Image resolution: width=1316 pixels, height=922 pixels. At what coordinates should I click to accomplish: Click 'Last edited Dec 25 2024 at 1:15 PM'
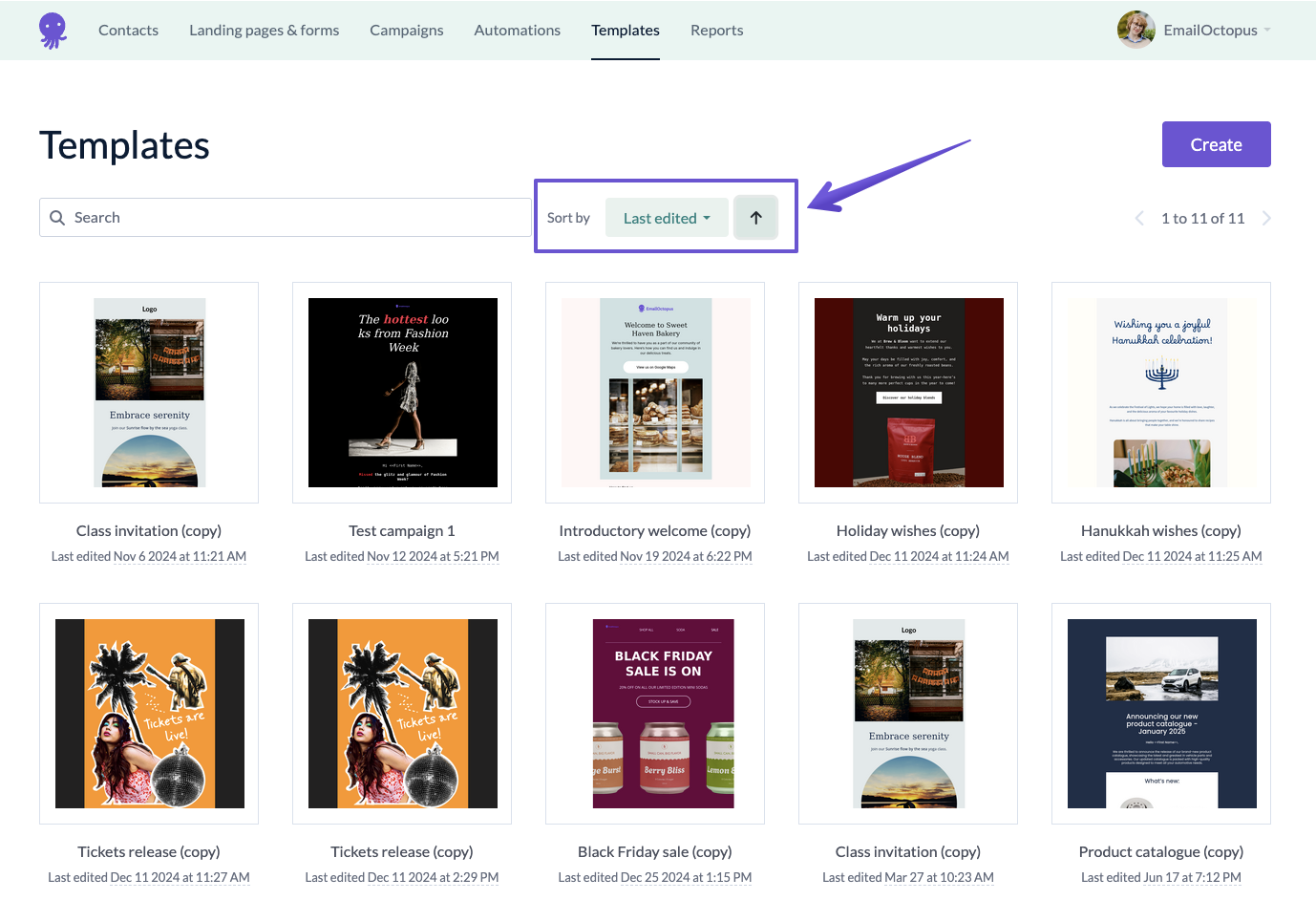655,877
